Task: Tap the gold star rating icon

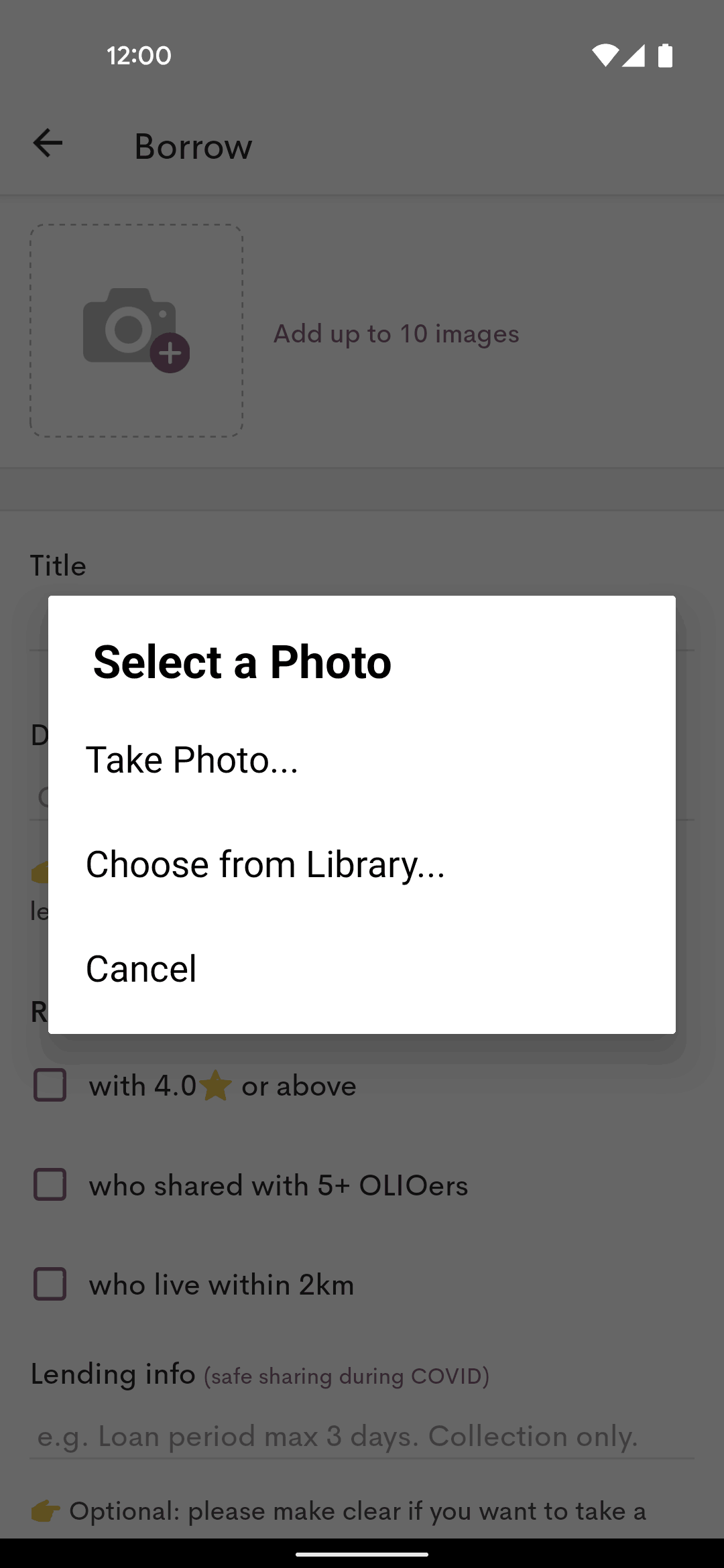Action: click(216, 1085)
